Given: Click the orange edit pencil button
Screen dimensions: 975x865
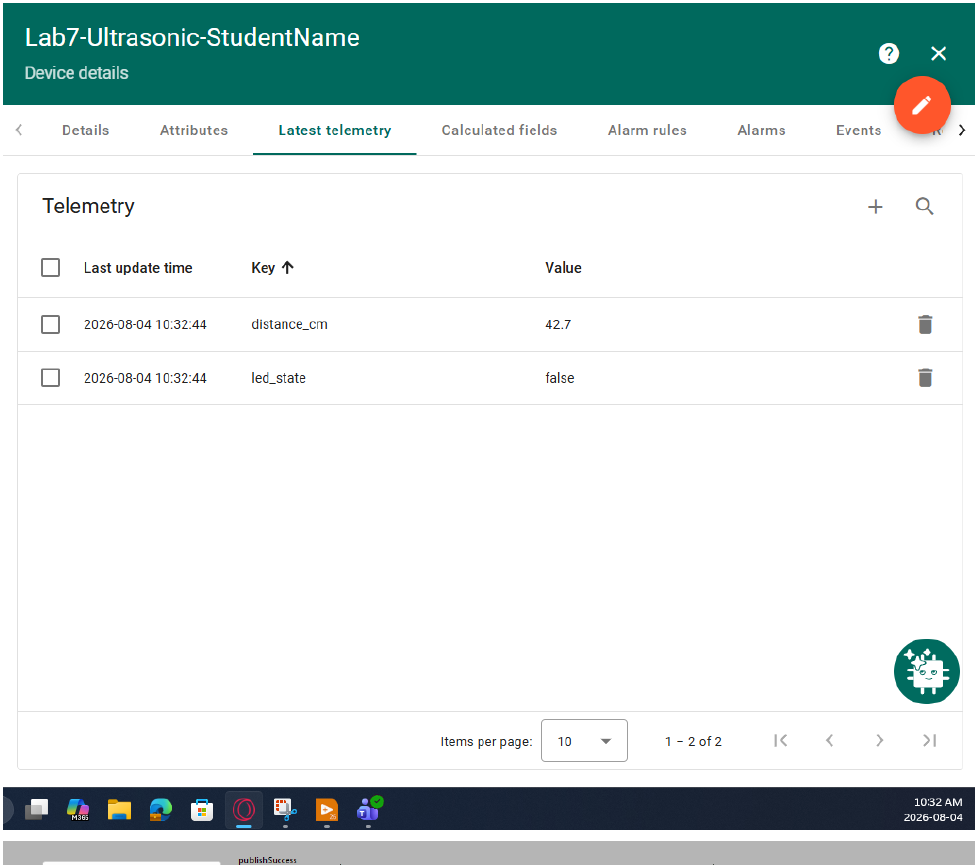Looking at the screenshot, I should click(x=922, y=105).
